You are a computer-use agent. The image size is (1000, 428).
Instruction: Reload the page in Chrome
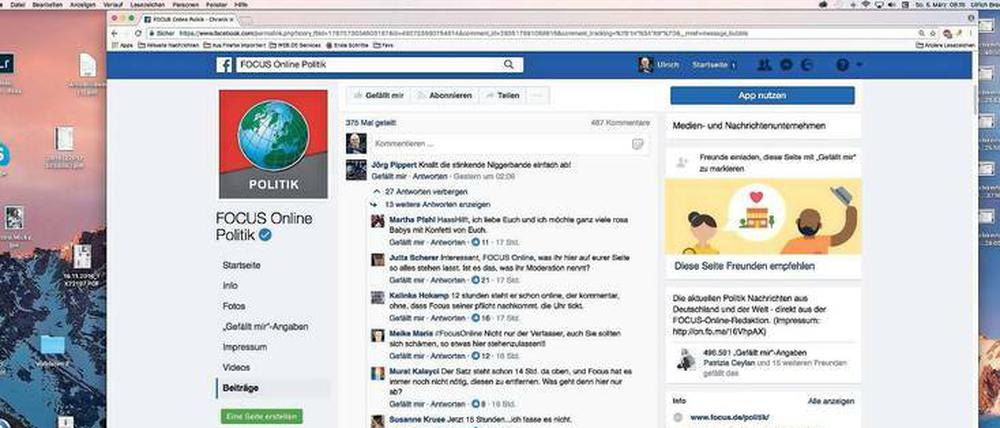pos(138,33)
